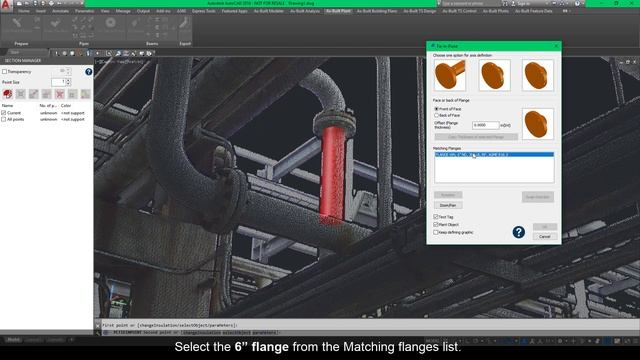Click Cancel in the tie-in point dialog

(x=544, y=236)
